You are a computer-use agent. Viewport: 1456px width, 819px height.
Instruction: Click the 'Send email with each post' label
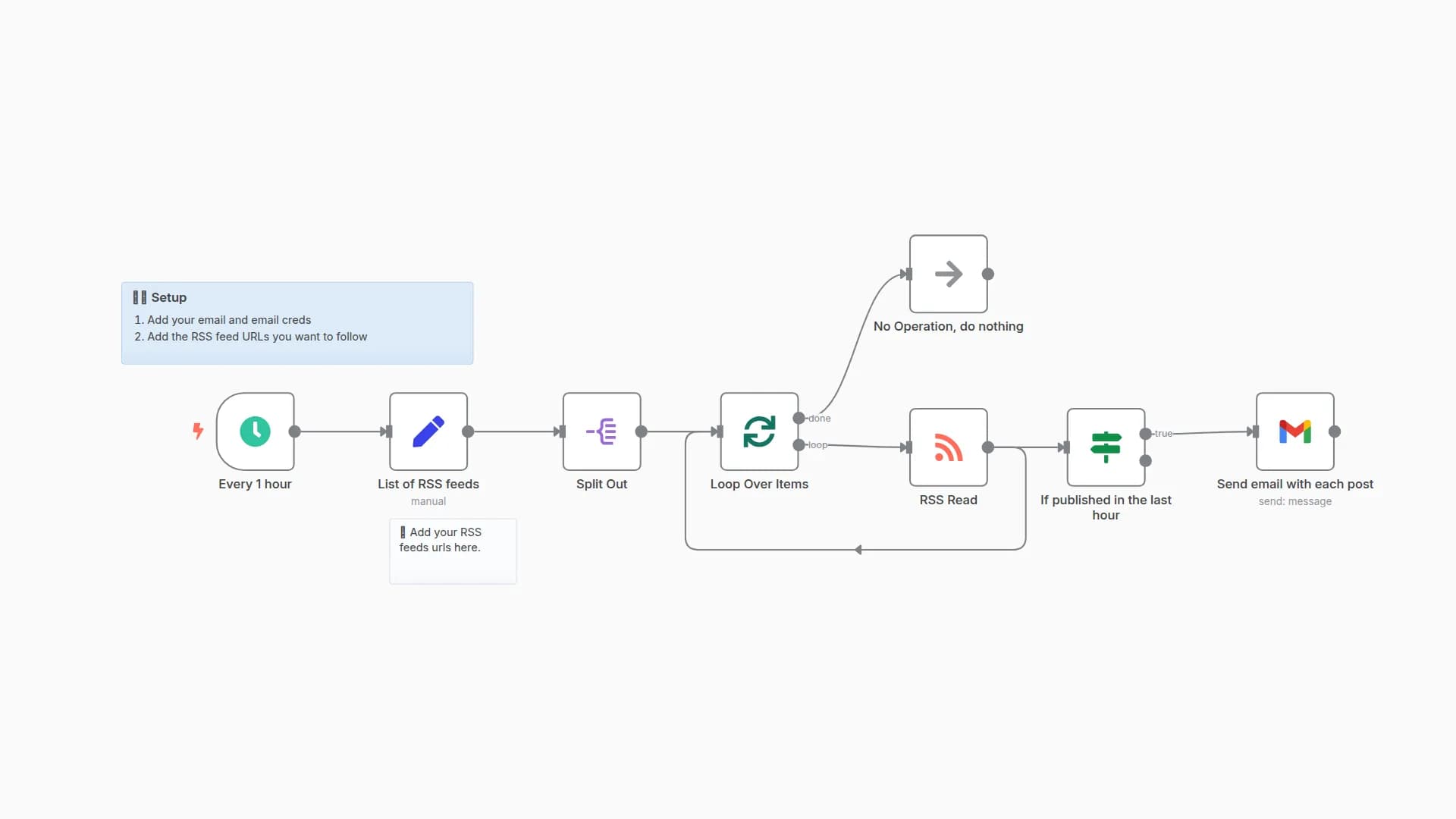[x=1295, y=484]
